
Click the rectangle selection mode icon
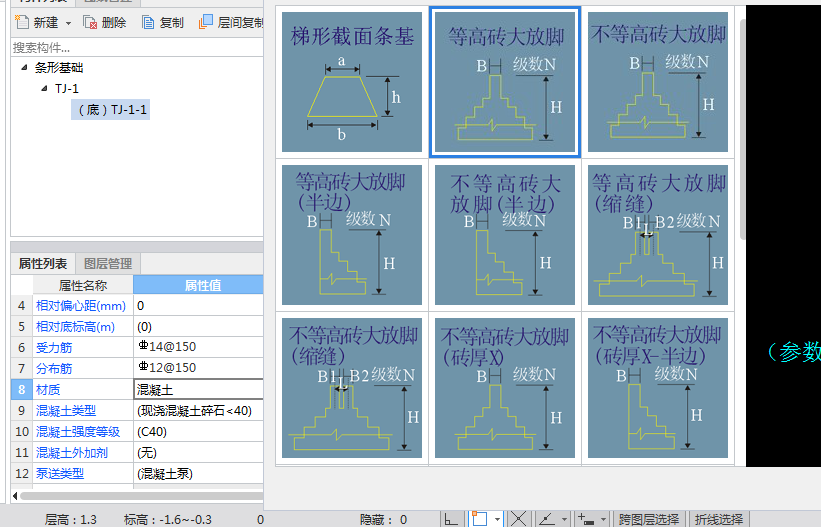tap(479, 519)
